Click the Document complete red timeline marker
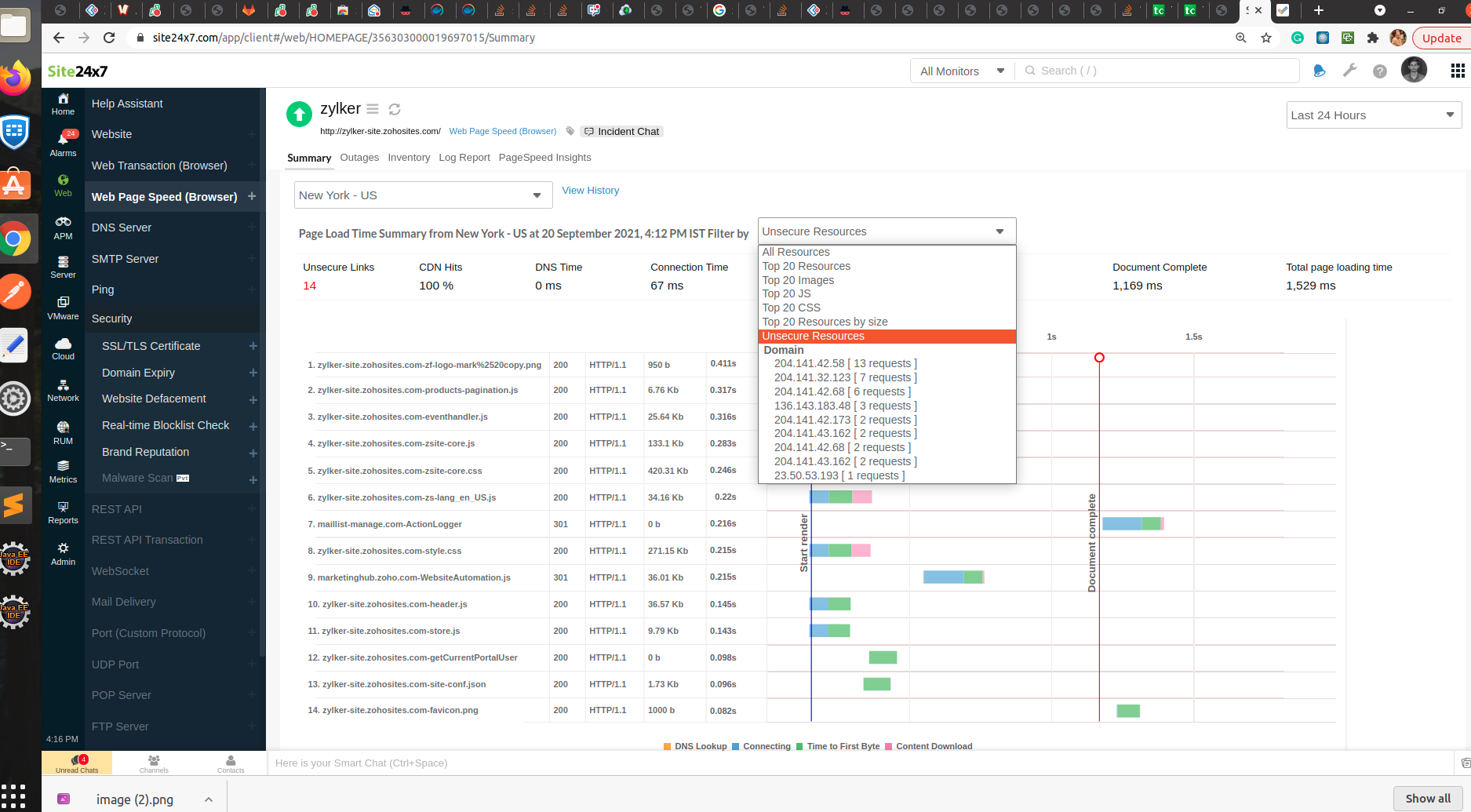The width and height of the screenshot is (1471, 812). click(1099, 358)
